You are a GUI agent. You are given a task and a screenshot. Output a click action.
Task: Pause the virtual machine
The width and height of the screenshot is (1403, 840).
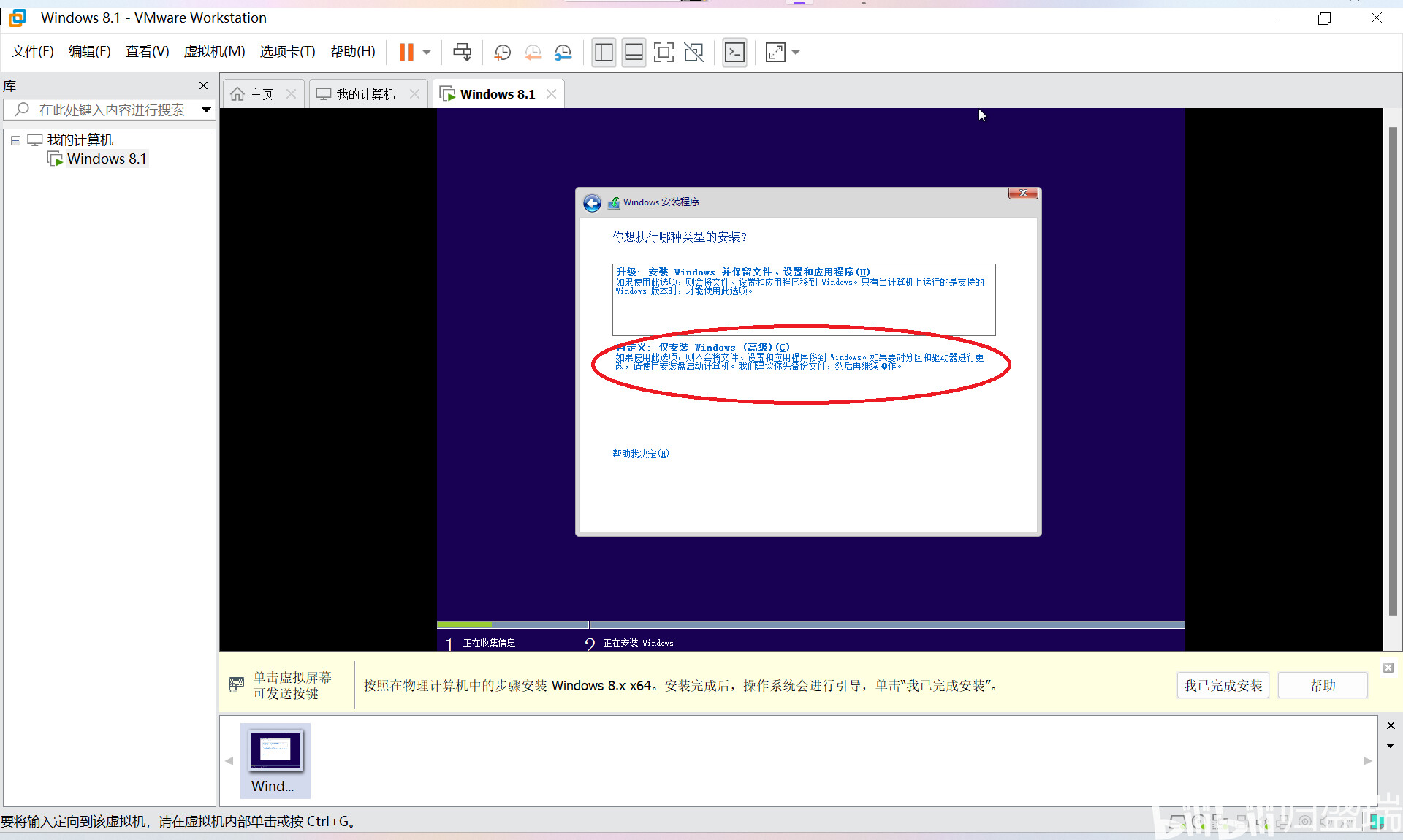(406, 52)
